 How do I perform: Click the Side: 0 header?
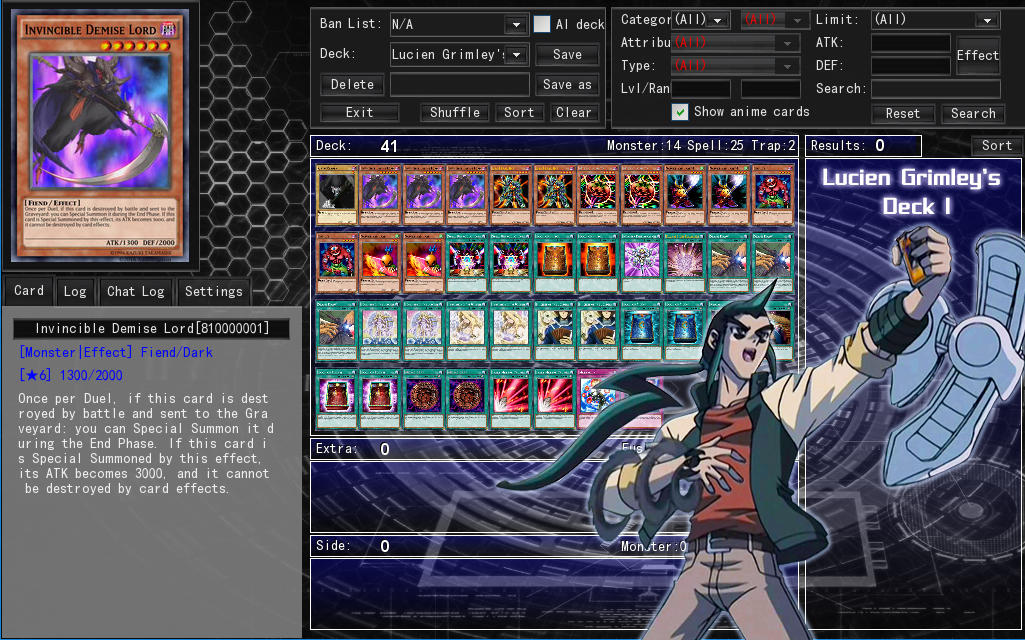point(352,546)
